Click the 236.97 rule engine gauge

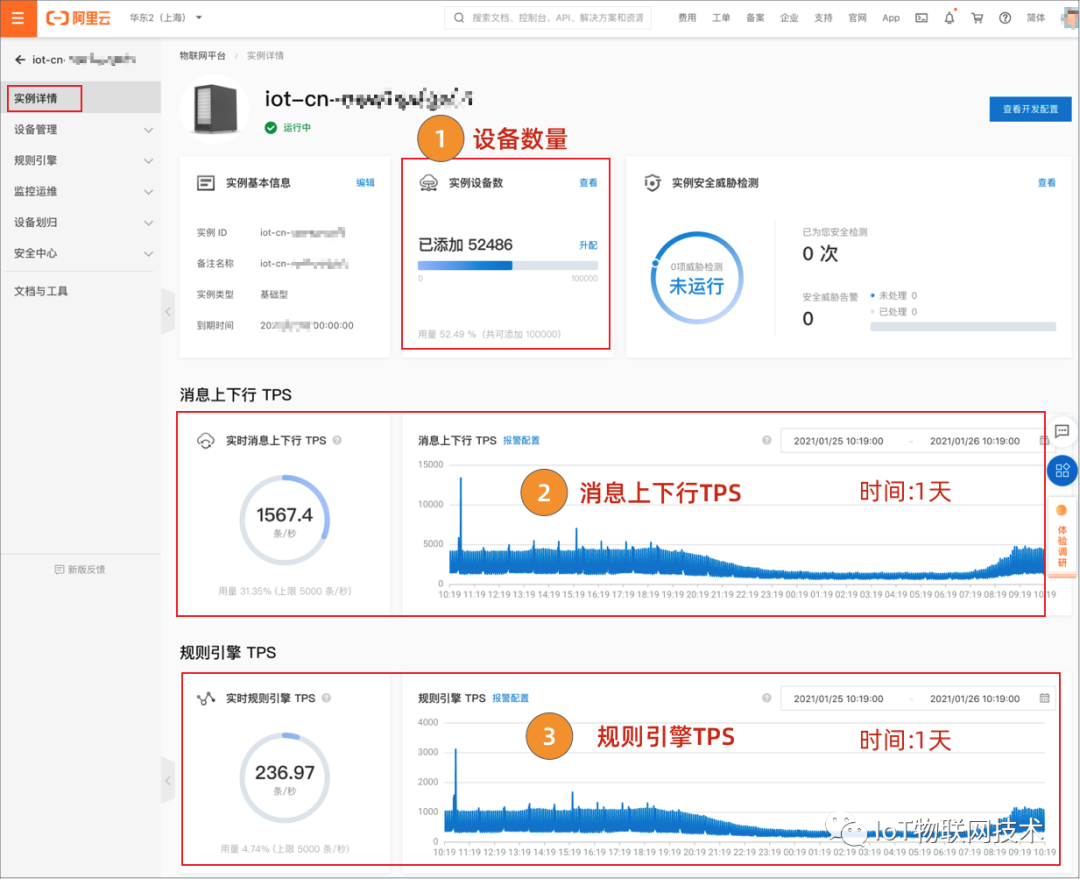284,778
